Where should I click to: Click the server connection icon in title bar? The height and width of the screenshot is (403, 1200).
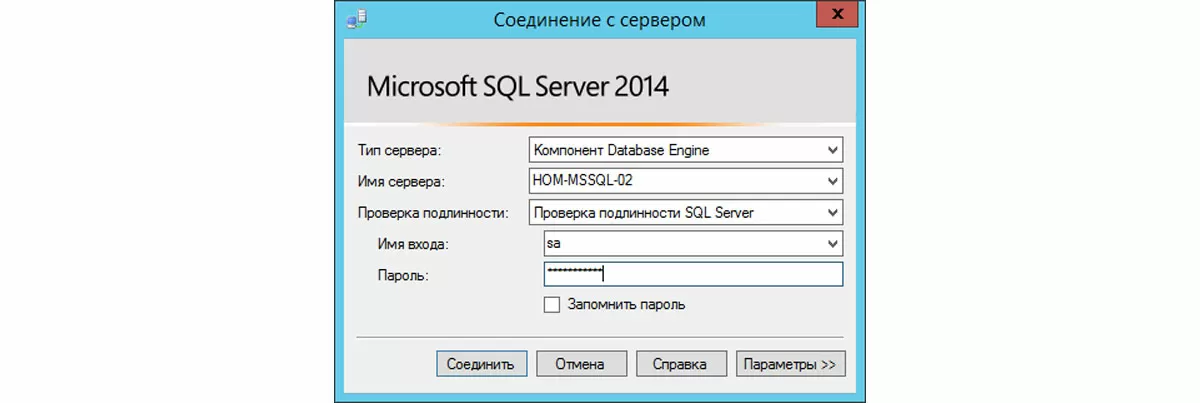tap(357, 18)
